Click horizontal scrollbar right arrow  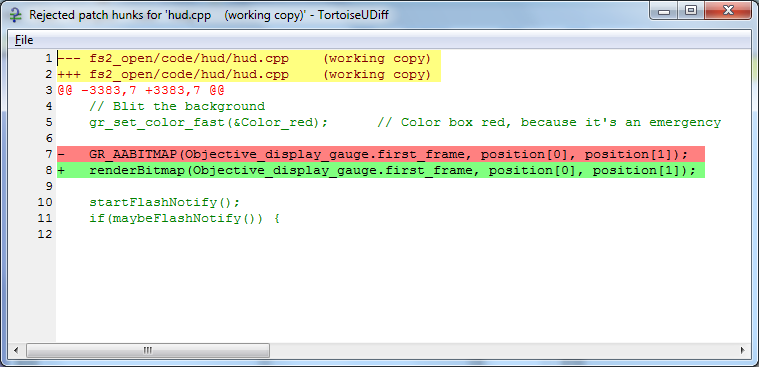(x=743, y=350)
